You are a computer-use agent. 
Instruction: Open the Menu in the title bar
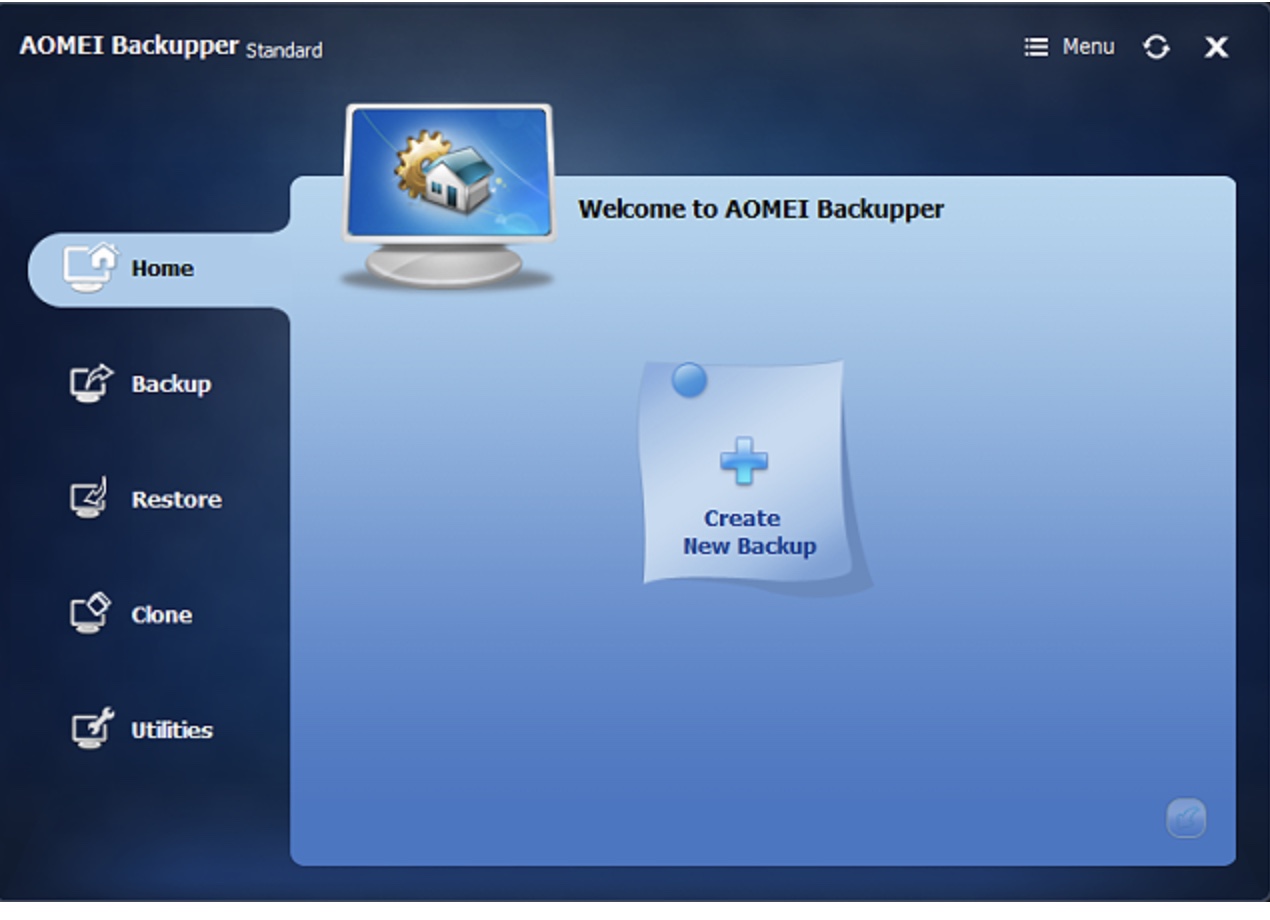(1069, 47)
